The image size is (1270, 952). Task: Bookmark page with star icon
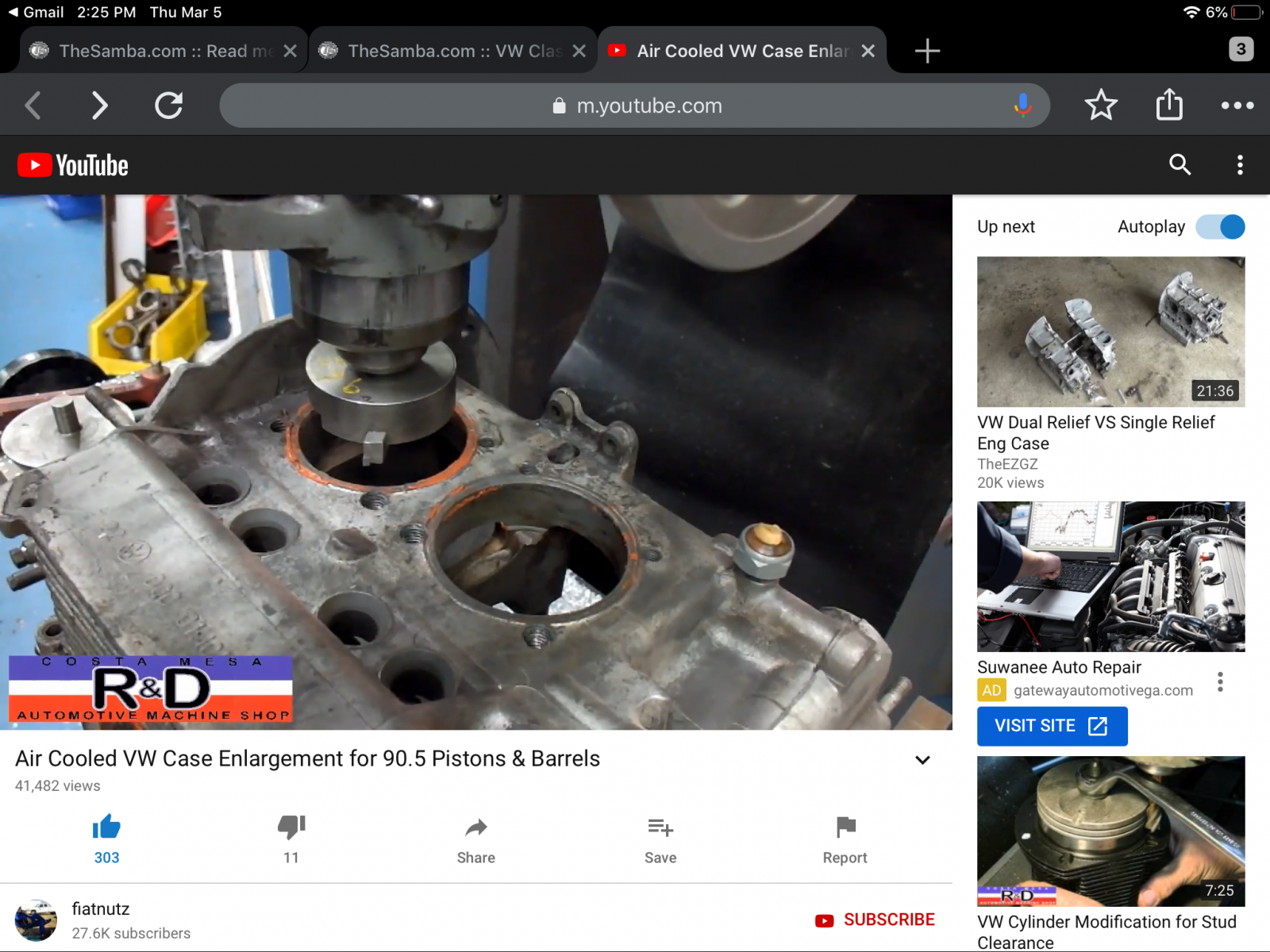click(1101, 106)
